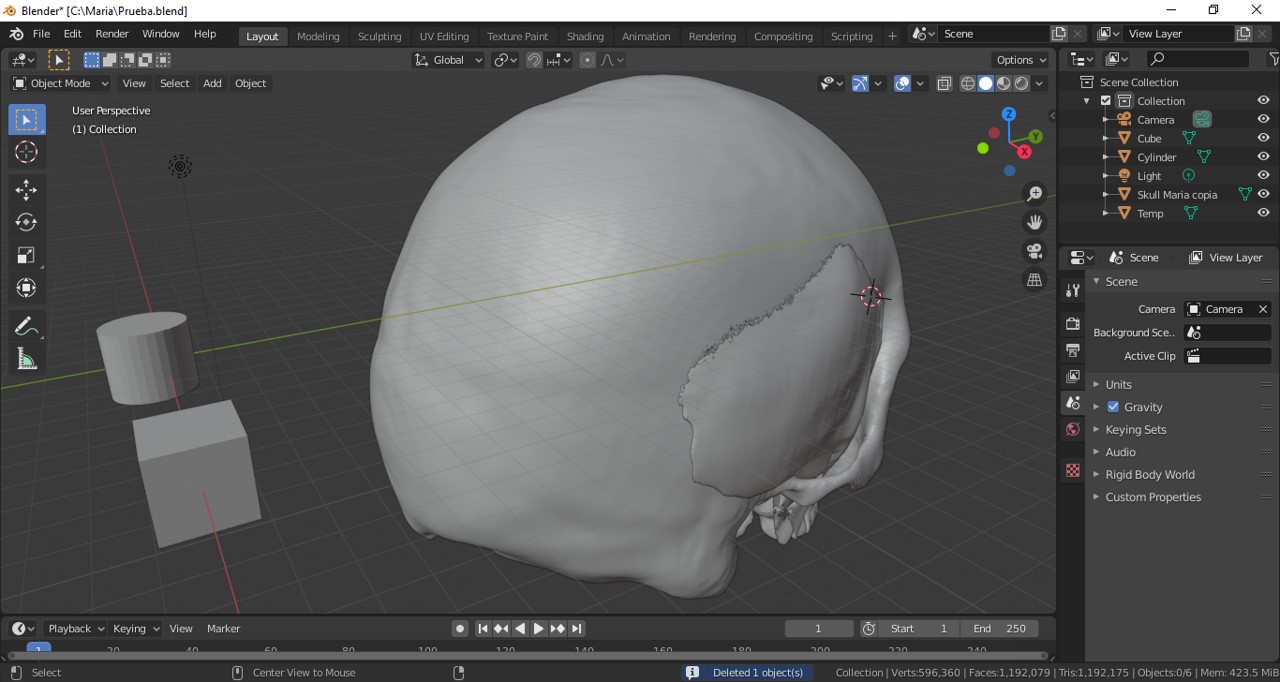Viewport: 1280px width, 682px height.
Task: Click the pan hand viewport gizmo
Action: point(1035,222)
